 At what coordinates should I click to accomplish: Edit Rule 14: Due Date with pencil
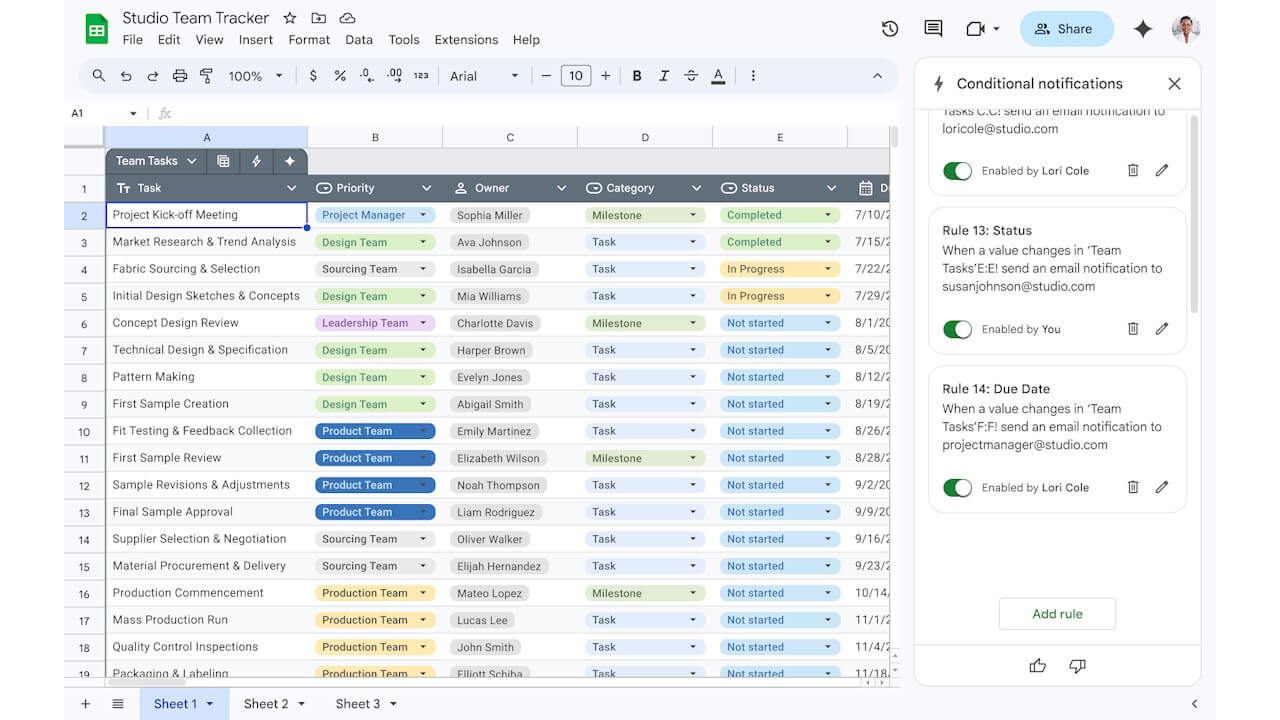tap(1162, 487)
